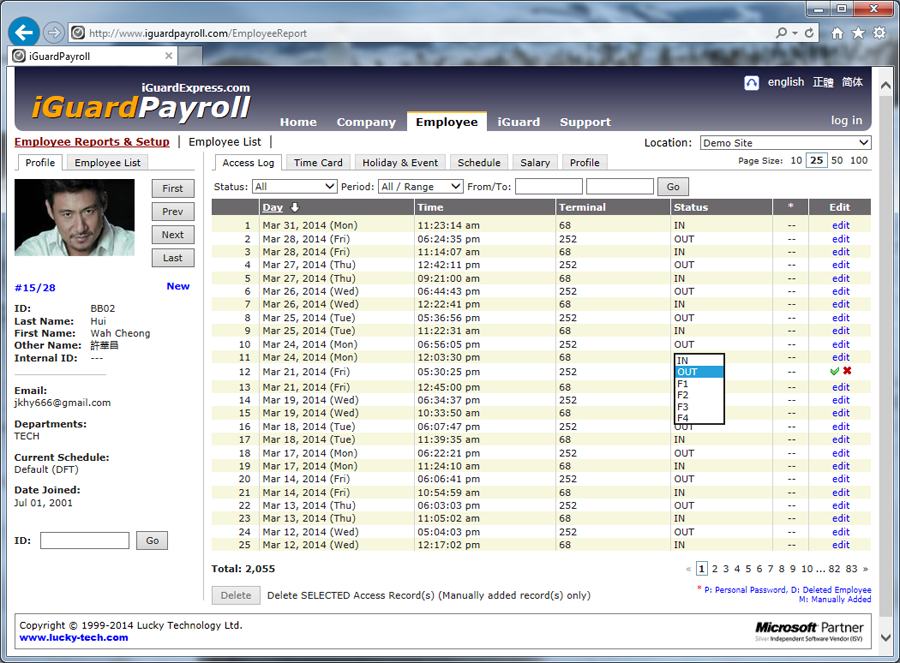Open favorites star icon
The height and width of the screenshot is (663, 900).
pos(858,33)
